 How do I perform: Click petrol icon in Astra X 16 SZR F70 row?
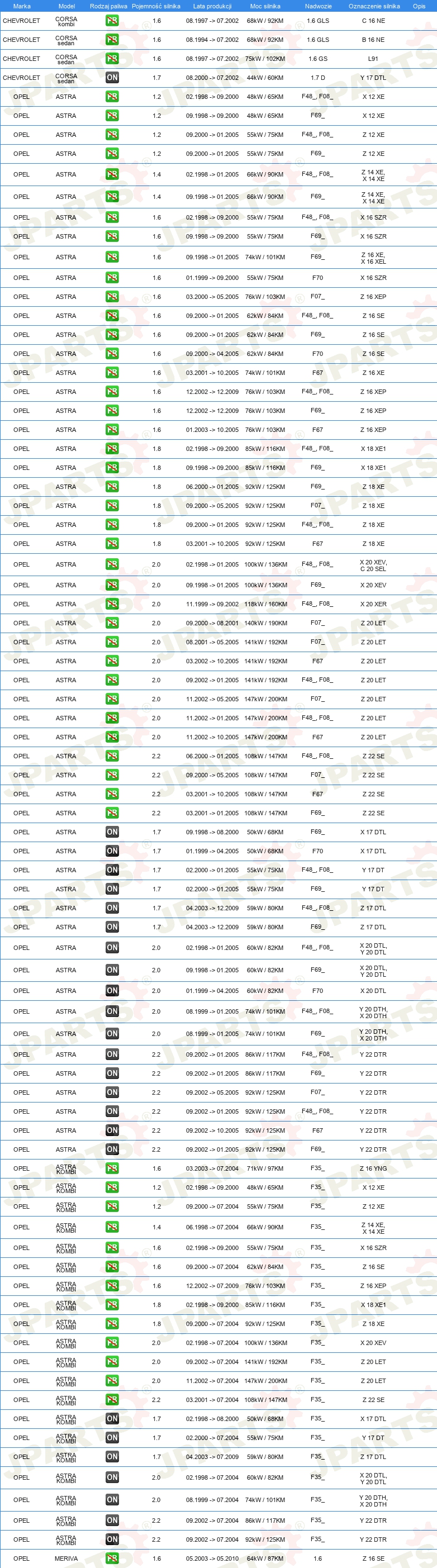coord(112,278)
